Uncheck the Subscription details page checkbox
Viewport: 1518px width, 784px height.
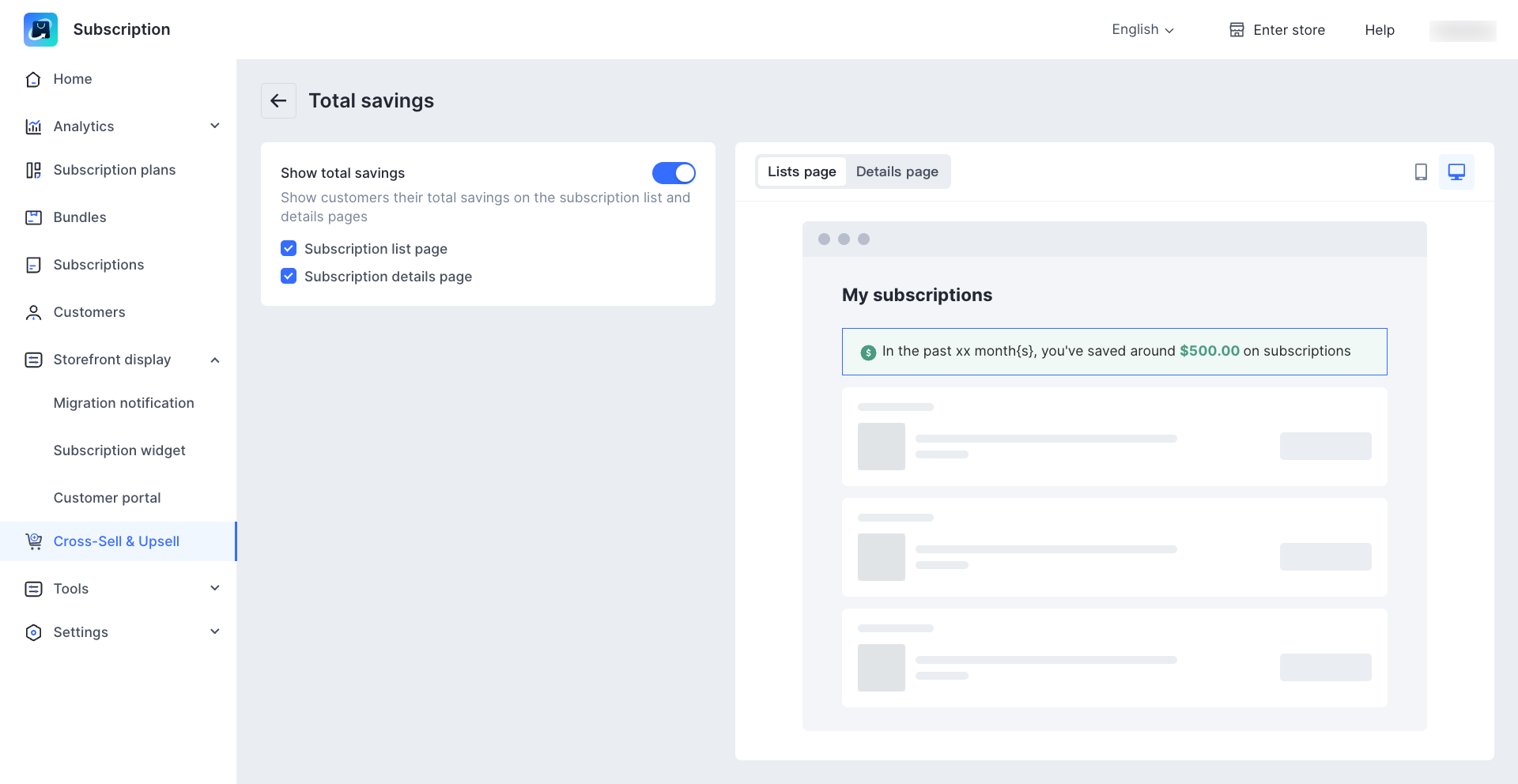[289, 277]
